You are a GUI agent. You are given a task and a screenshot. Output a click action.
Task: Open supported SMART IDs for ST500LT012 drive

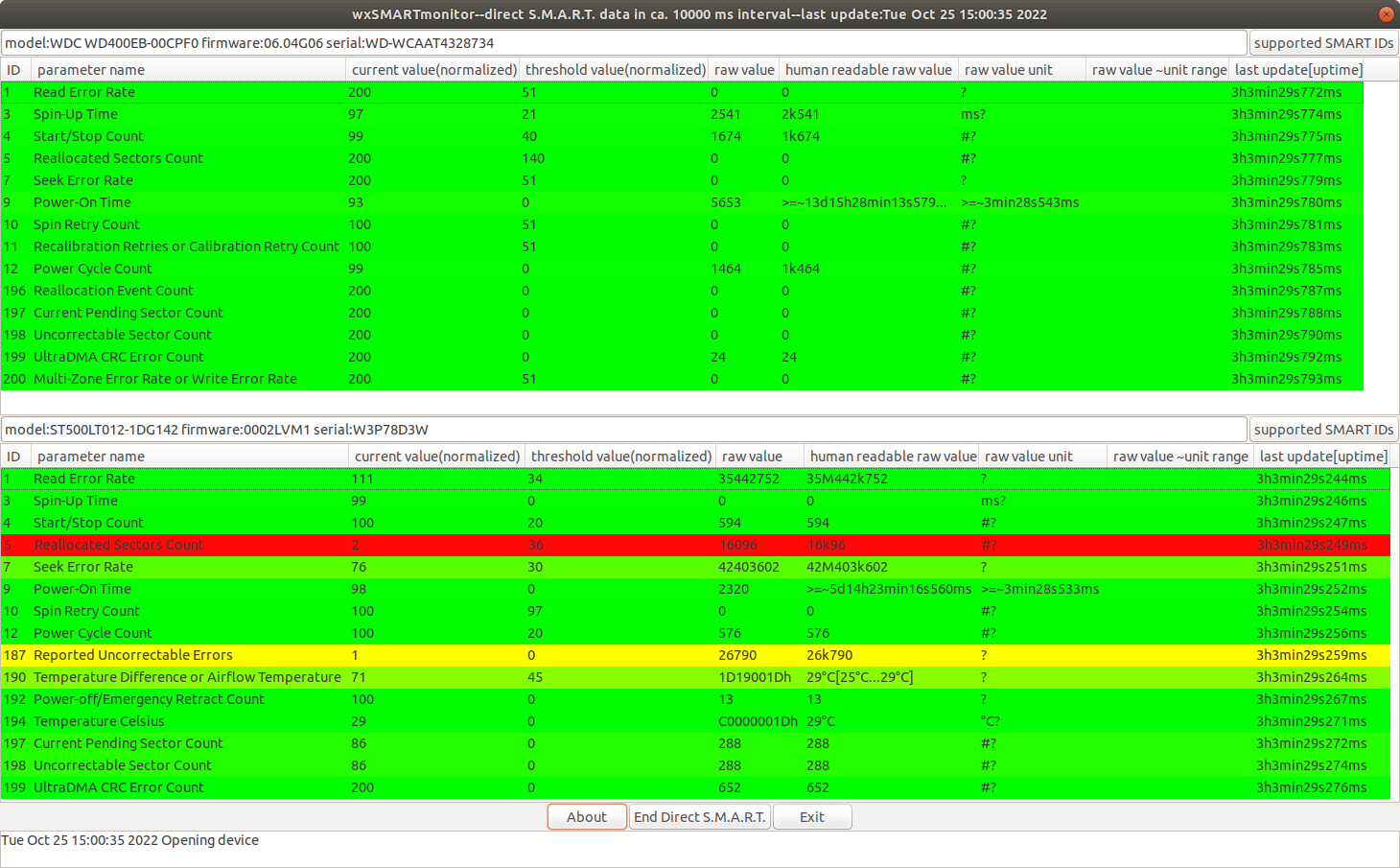pos(1322,430)
